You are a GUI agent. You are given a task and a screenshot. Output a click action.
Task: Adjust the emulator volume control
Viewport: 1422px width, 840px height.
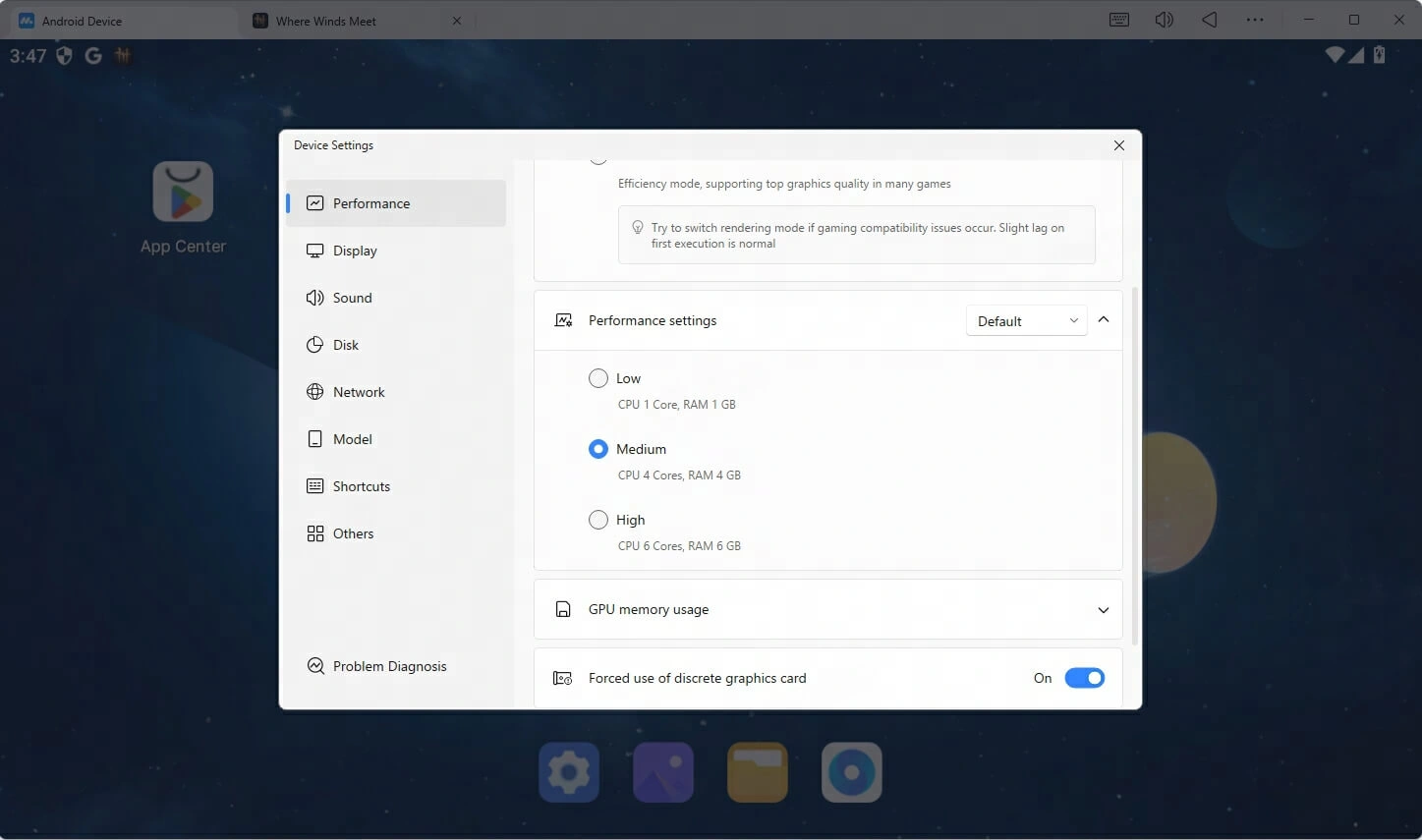point(1164,19)
